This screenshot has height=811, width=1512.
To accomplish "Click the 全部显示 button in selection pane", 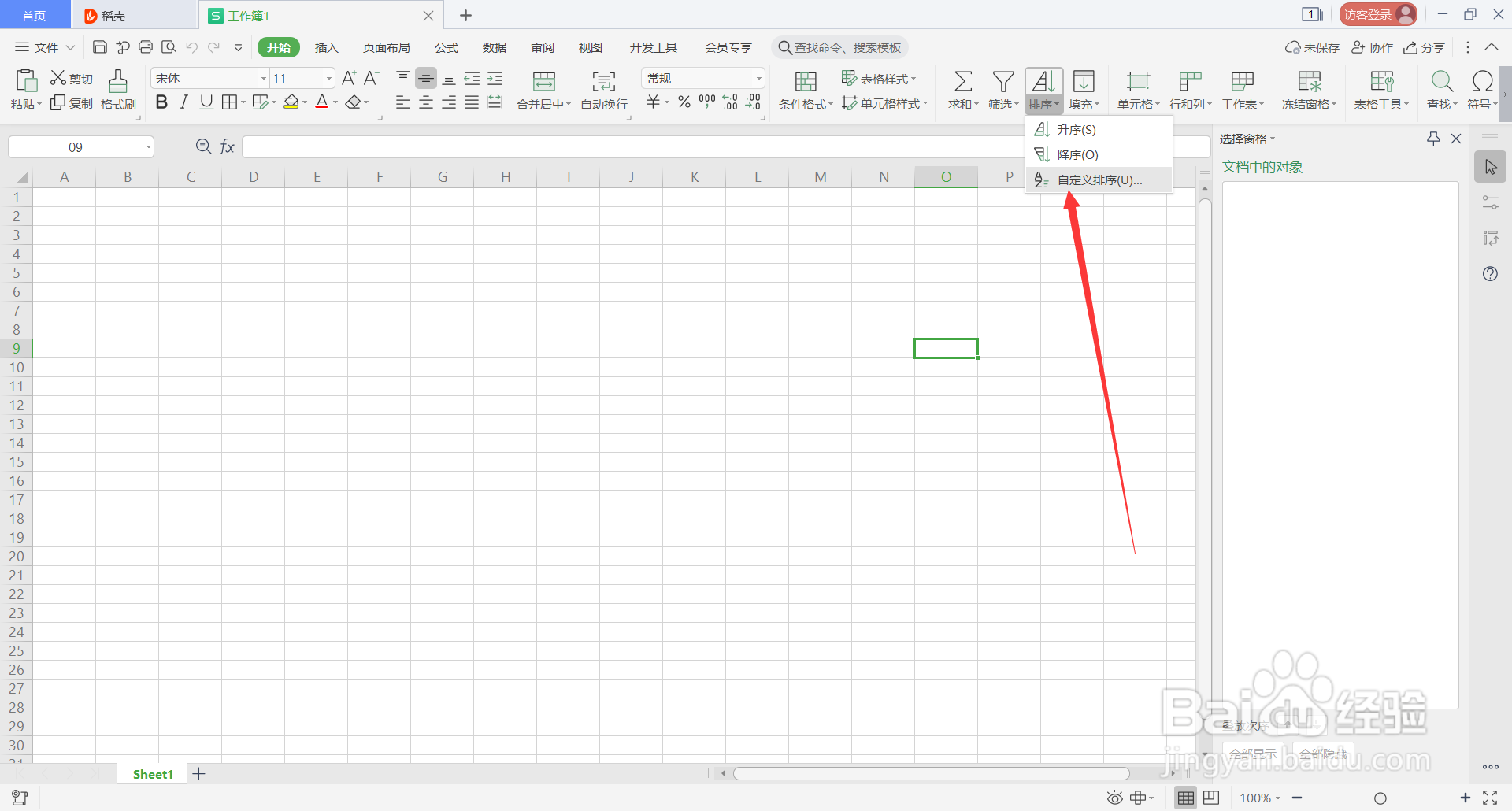I will (1252, 754).
